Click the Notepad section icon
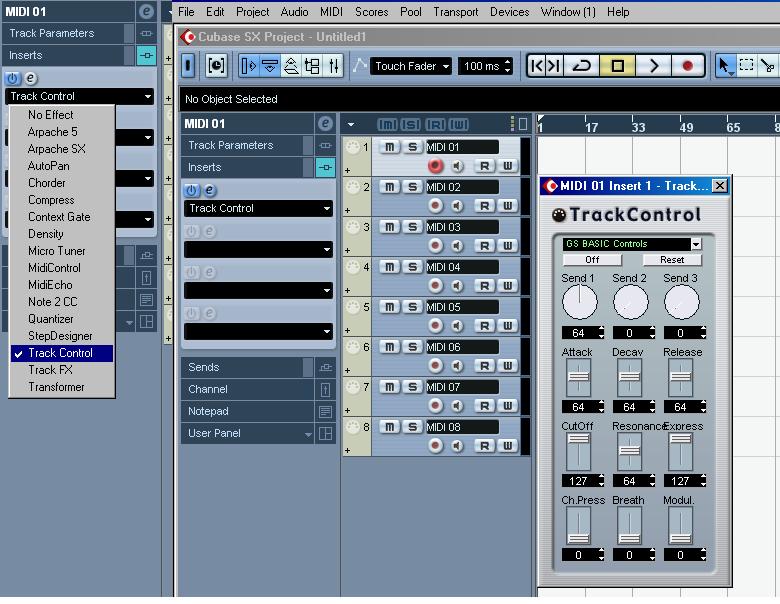780x604 pixels. (325, 411)
